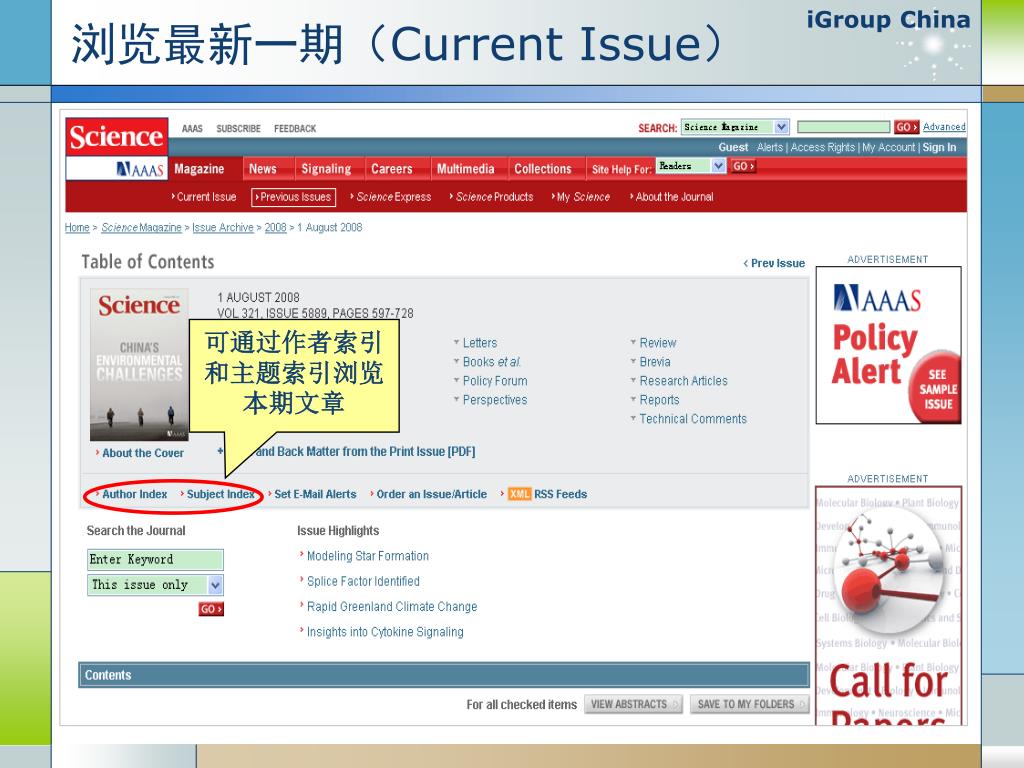Open the This issue only dropdown

[x=155, y=584]
